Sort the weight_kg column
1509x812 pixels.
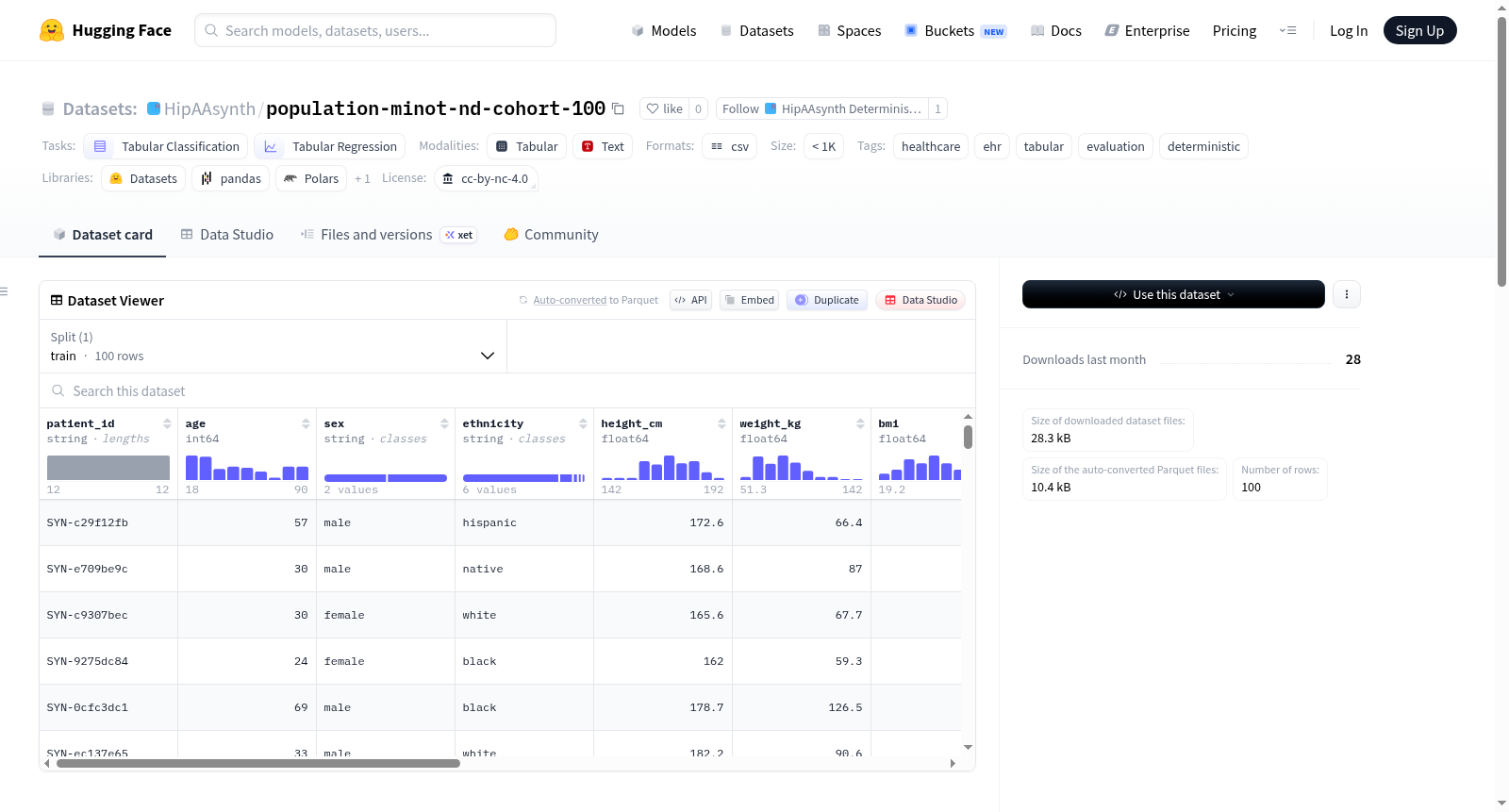[860, 423]
